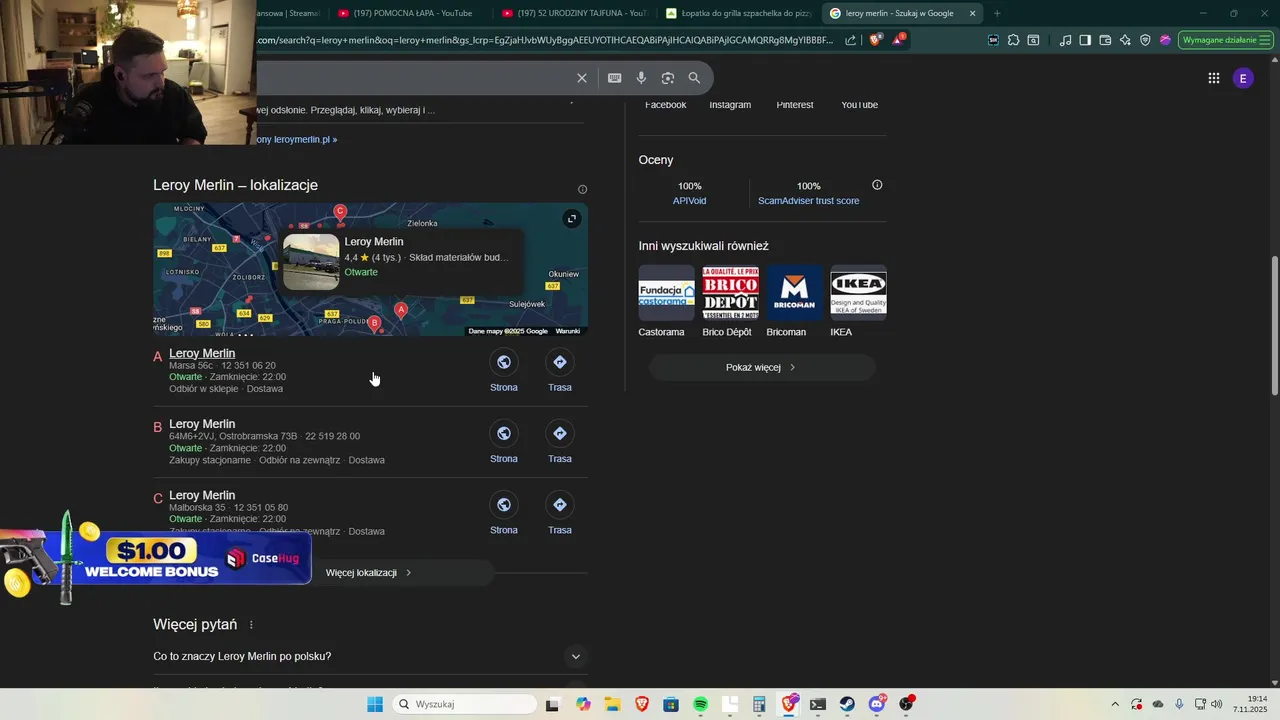Open the Pinterest profile link
1280x720 pixels.
pos(795,104)
